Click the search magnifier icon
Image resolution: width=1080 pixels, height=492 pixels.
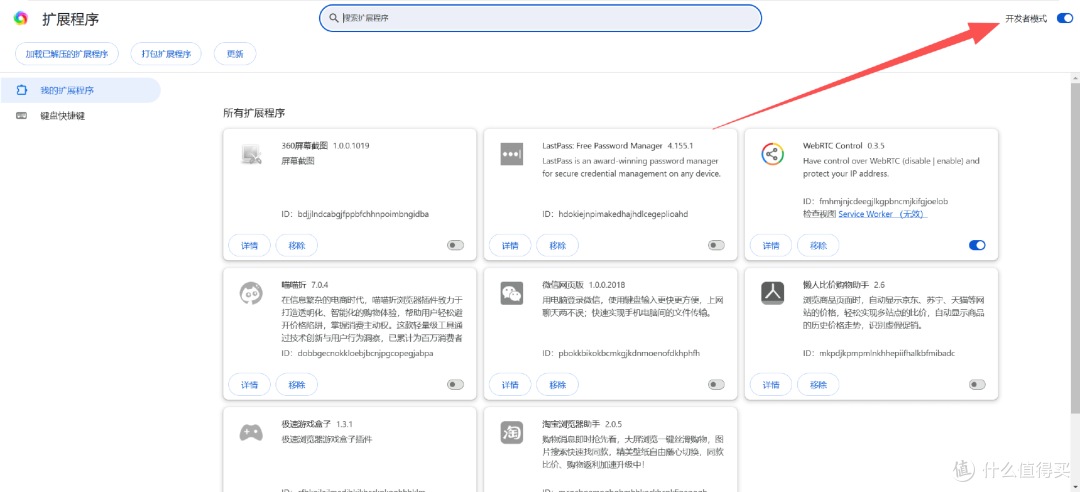[x=333, y=18]
